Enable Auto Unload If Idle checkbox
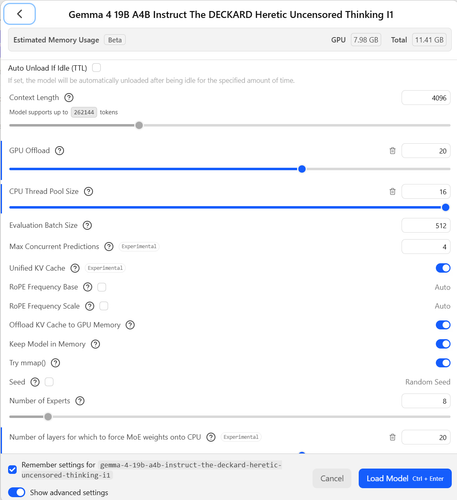 point(96,68)
